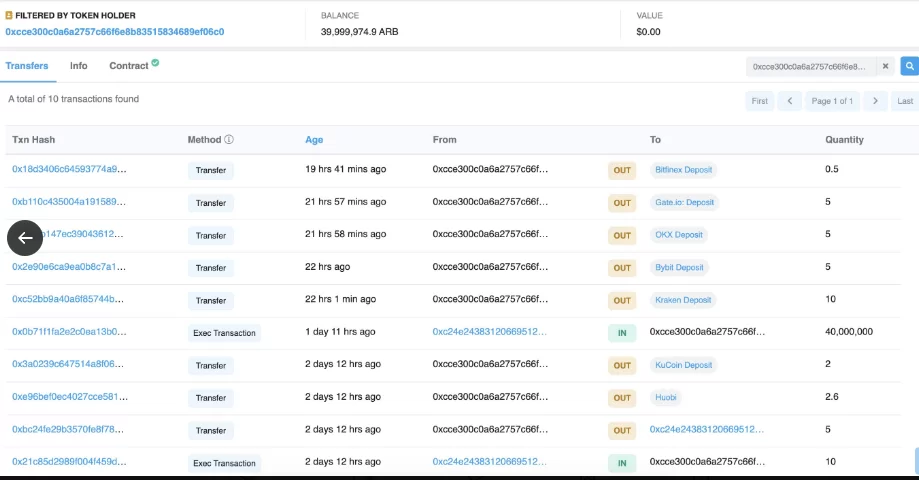
Task: Click the token holder filter icon
Action: 9,16
